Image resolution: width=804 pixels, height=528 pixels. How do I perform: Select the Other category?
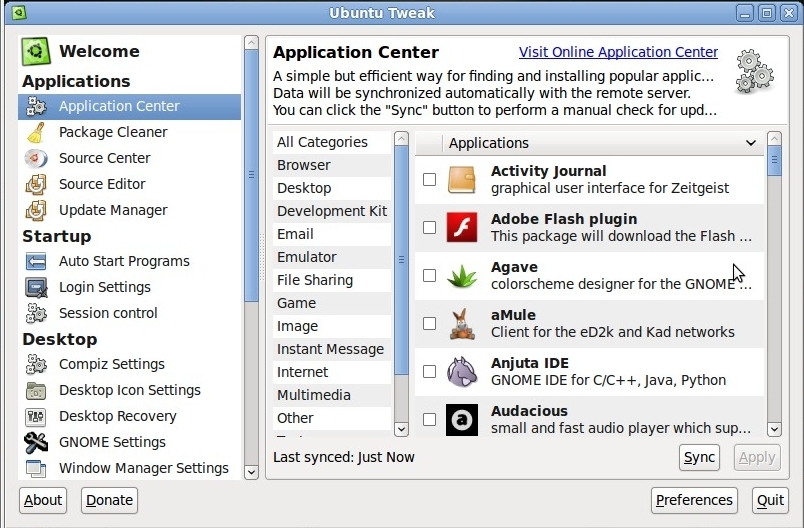(x=332, y=418)
